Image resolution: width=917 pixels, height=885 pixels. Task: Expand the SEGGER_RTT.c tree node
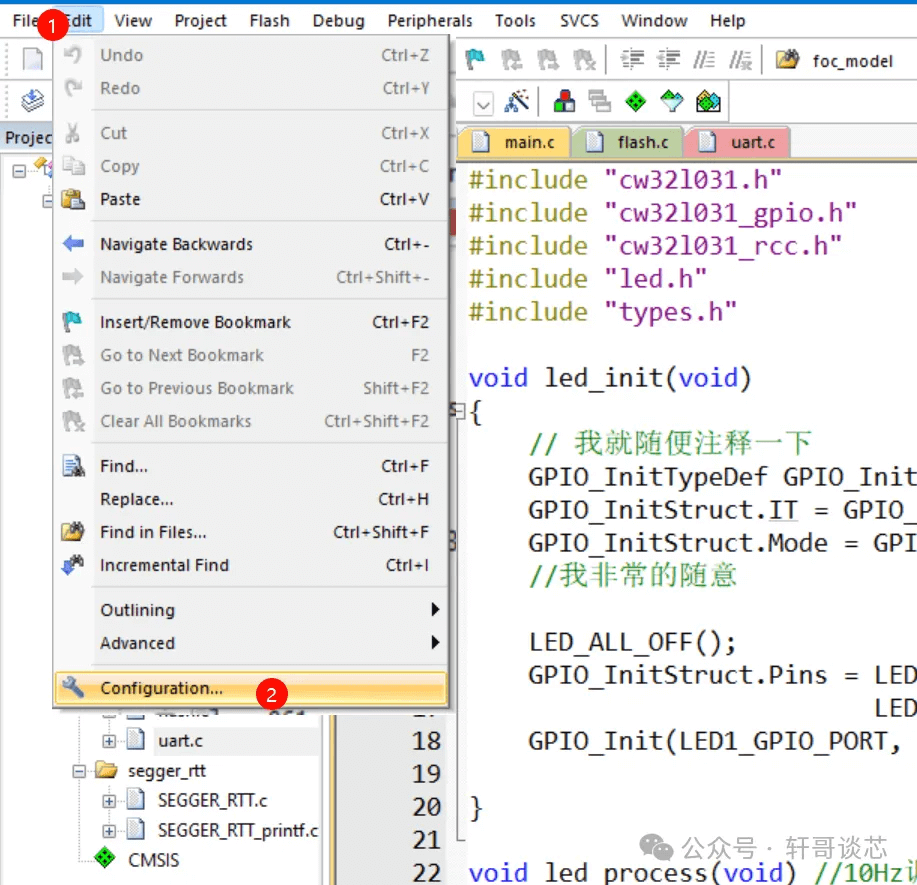click(110, 801)
